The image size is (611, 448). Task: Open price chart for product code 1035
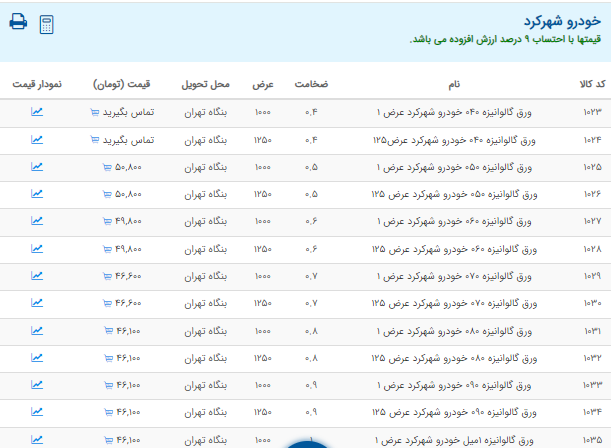click(37, 439)
